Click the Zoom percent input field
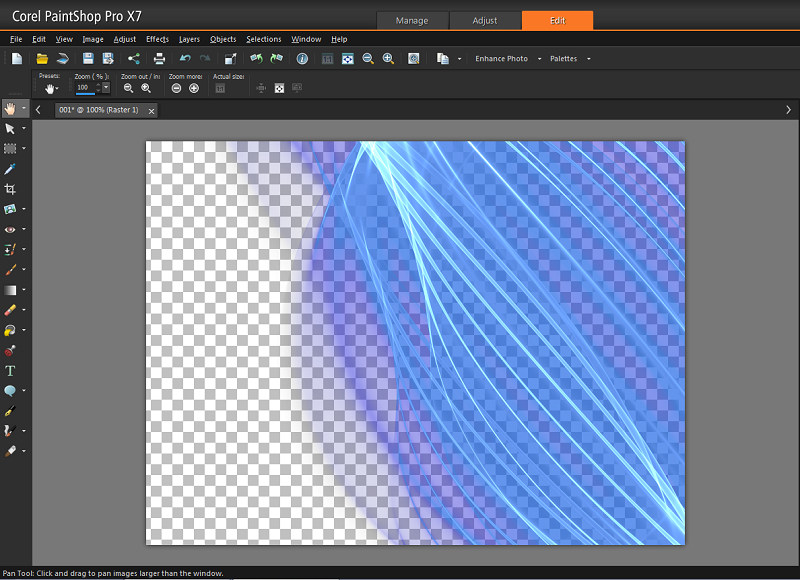 click(84, 88)
